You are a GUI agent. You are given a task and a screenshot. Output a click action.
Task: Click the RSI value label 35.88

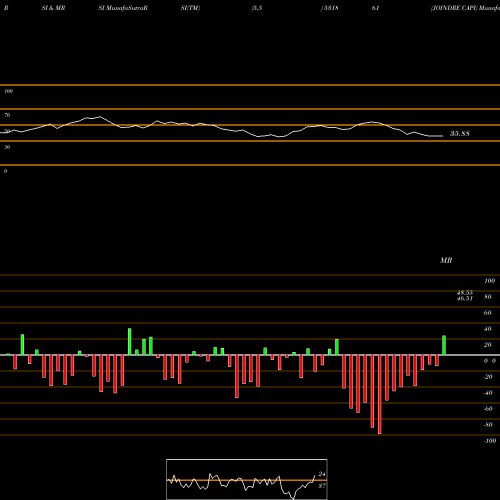point(460,134)
